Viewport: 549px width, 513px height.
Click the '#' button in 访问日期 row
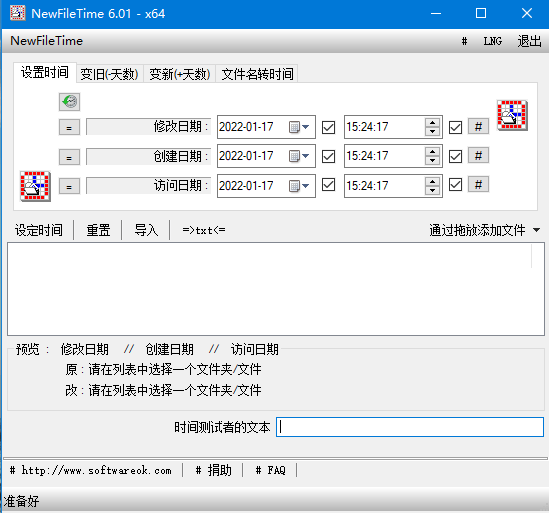pyautogui.click(x=478, y=185)
